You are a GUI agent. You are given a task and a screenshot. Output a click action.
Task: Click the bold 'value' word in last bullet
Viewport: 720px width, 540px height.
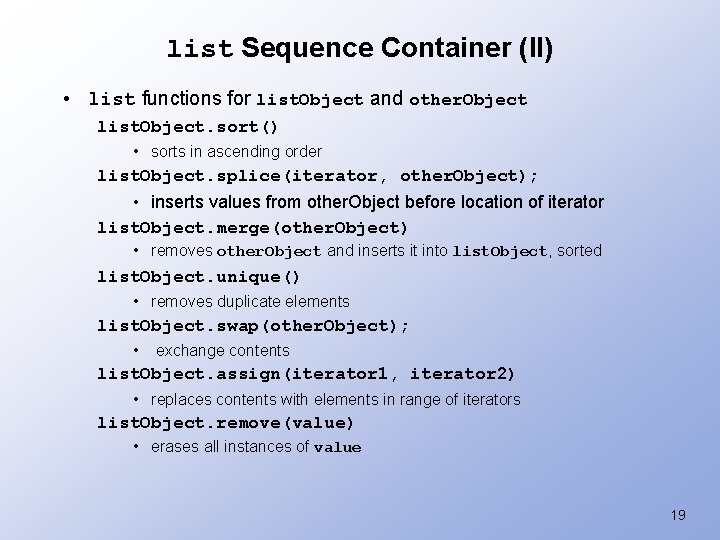338,448
